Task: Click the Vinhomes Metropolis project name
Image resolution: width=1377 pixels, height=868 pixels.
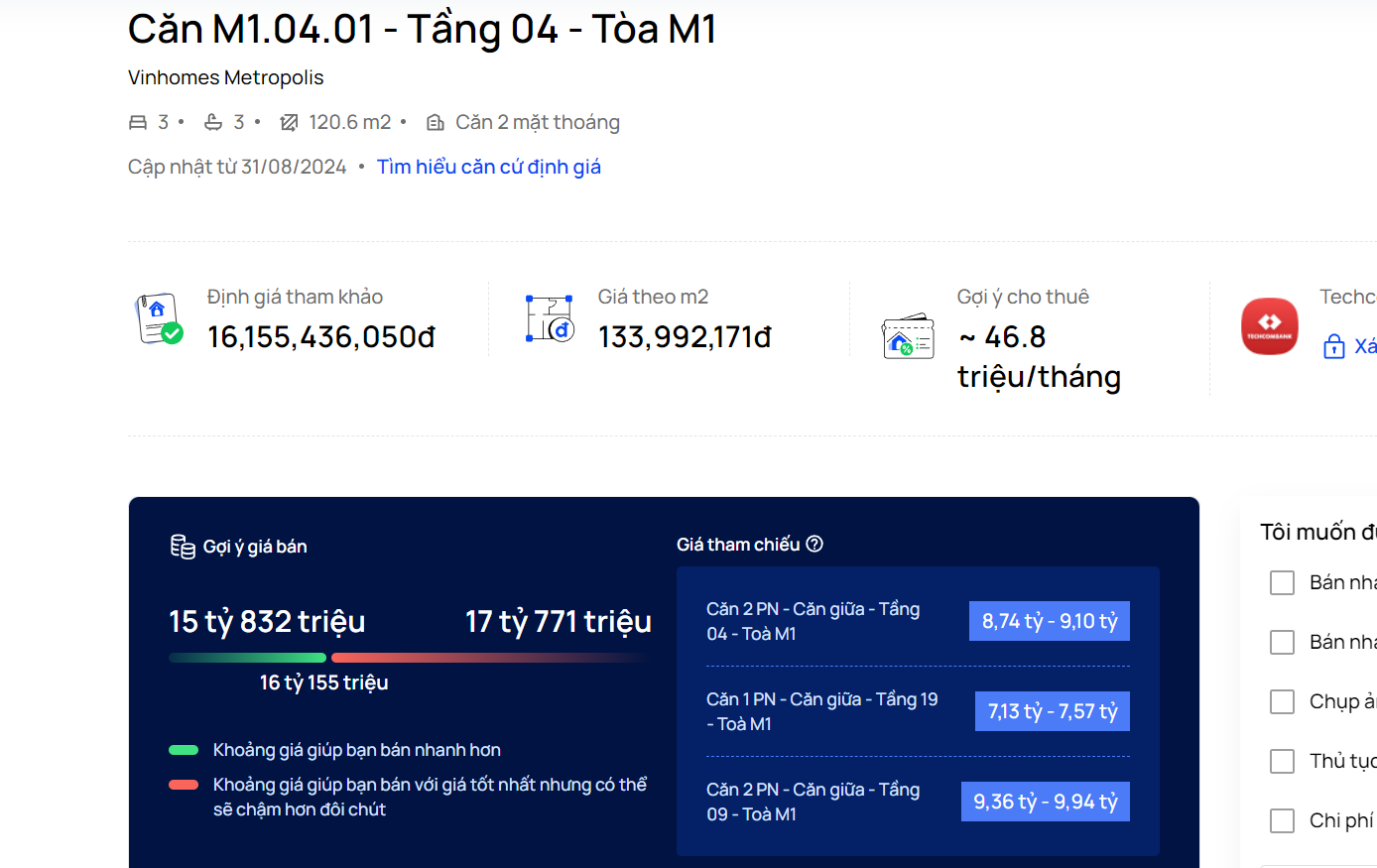Action: [x=226, y=77]
